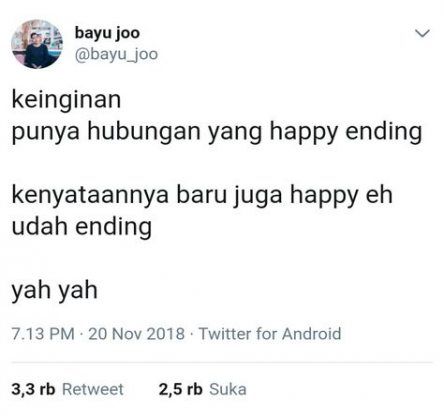Open the Retweet label list
The width and height of the screenshot is (444, 416).
pos(93,389)
